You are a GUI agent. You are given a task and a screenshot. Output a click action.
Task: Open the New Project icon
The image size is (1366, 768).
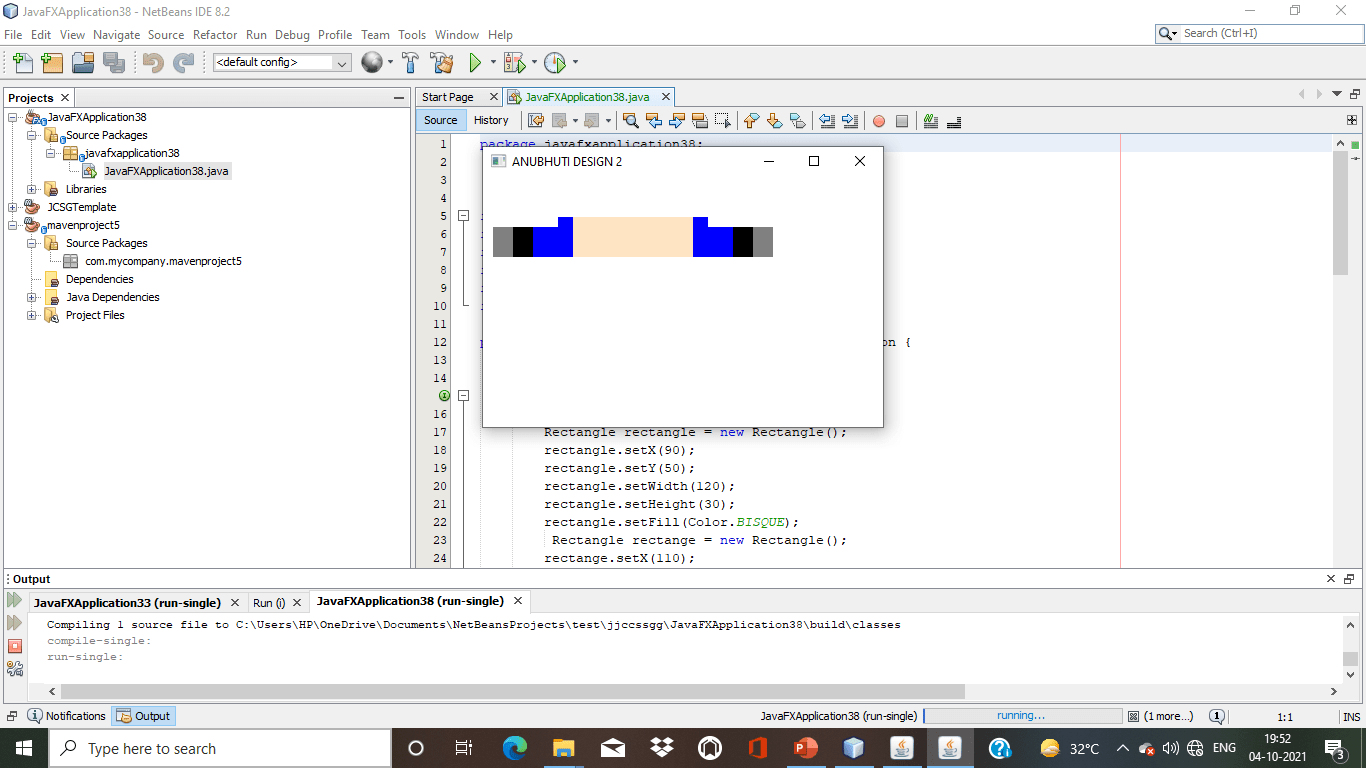tap(52, 62)
